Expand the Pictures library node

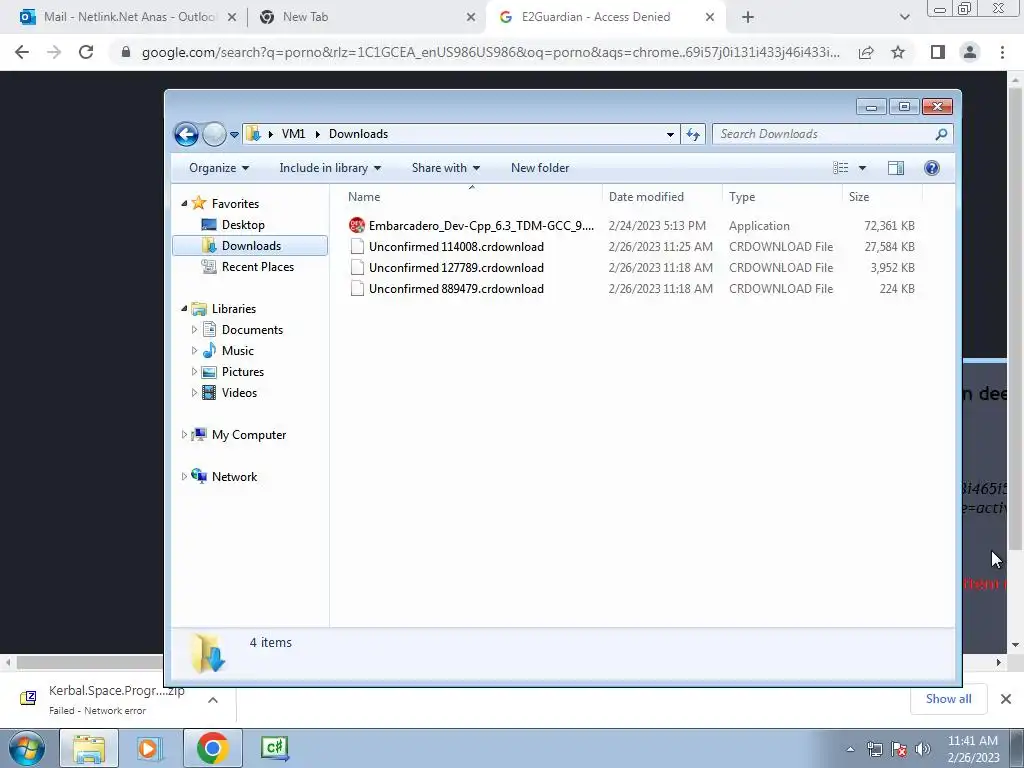[194, 372]
